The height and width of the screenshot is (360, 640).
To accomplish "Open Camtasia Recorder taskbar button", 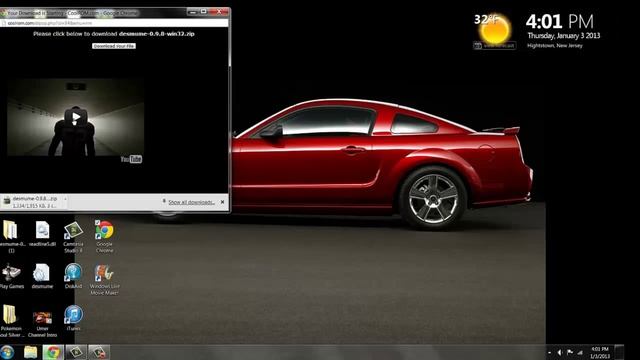I will click(x=99, y=352).
